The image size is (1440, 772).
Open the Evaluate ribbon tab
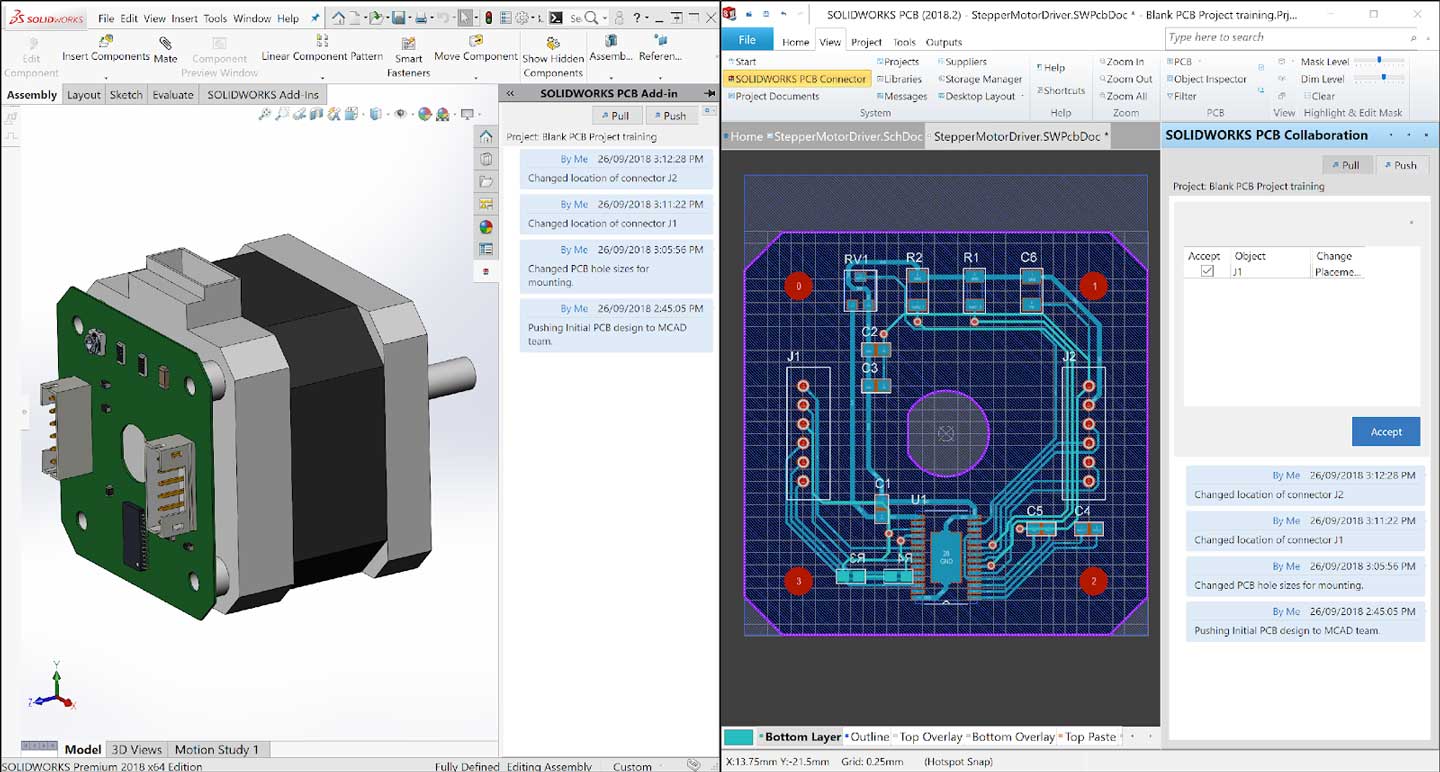coord(172,94)
